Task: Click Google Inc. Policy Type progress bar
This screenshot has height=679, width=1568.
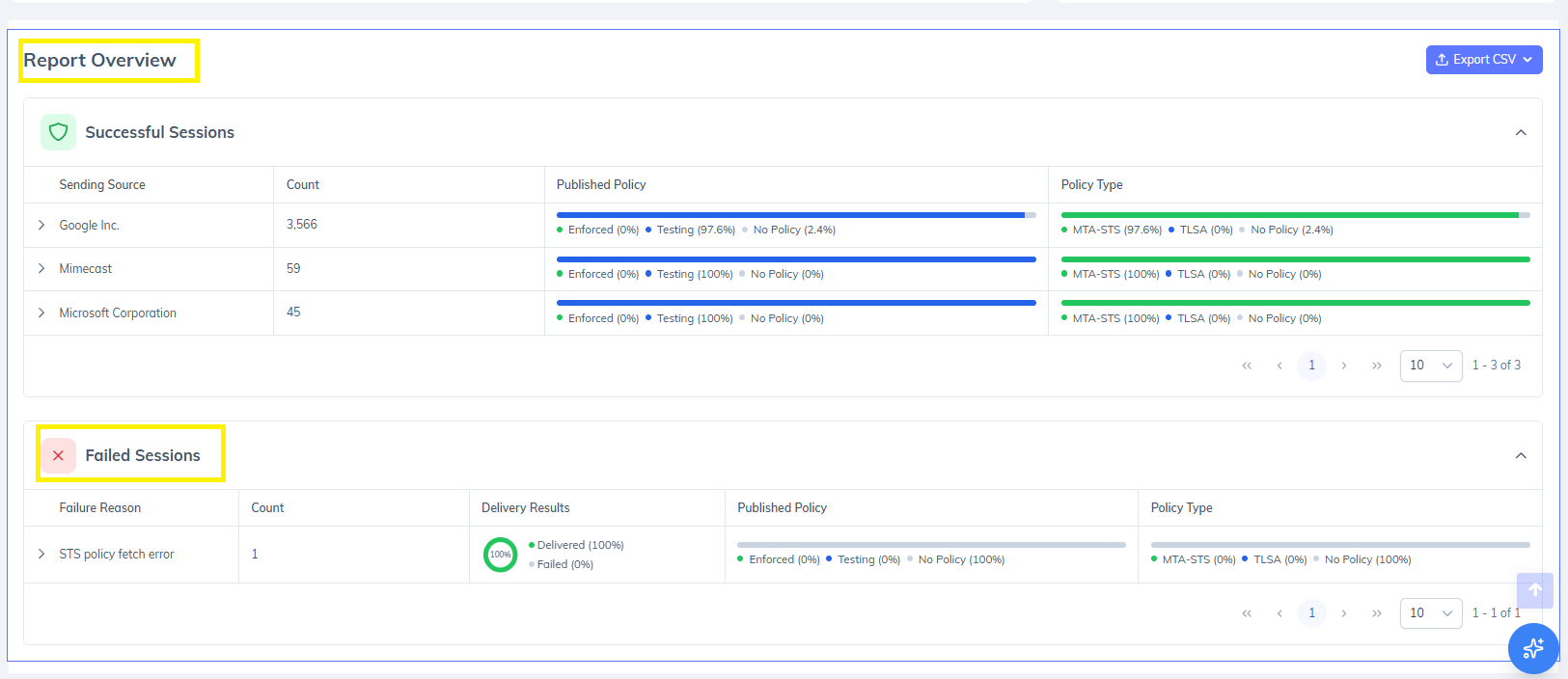Action: click(x=1295, y=215)
